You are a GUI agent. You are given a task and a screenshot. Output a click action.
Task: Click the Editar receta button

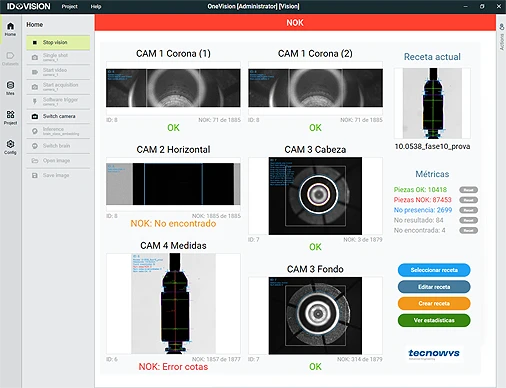pos(434,287)
